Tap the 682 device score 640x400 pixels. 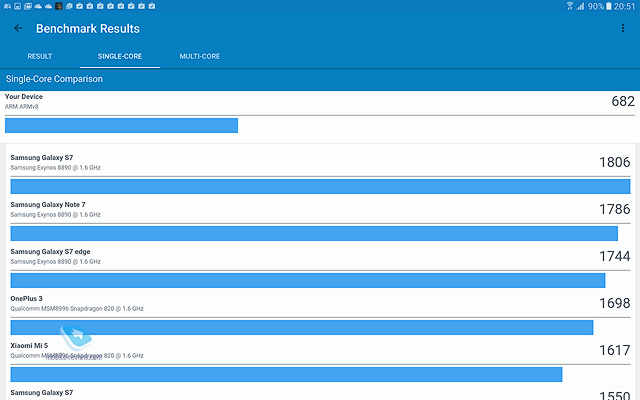(623, 101)
